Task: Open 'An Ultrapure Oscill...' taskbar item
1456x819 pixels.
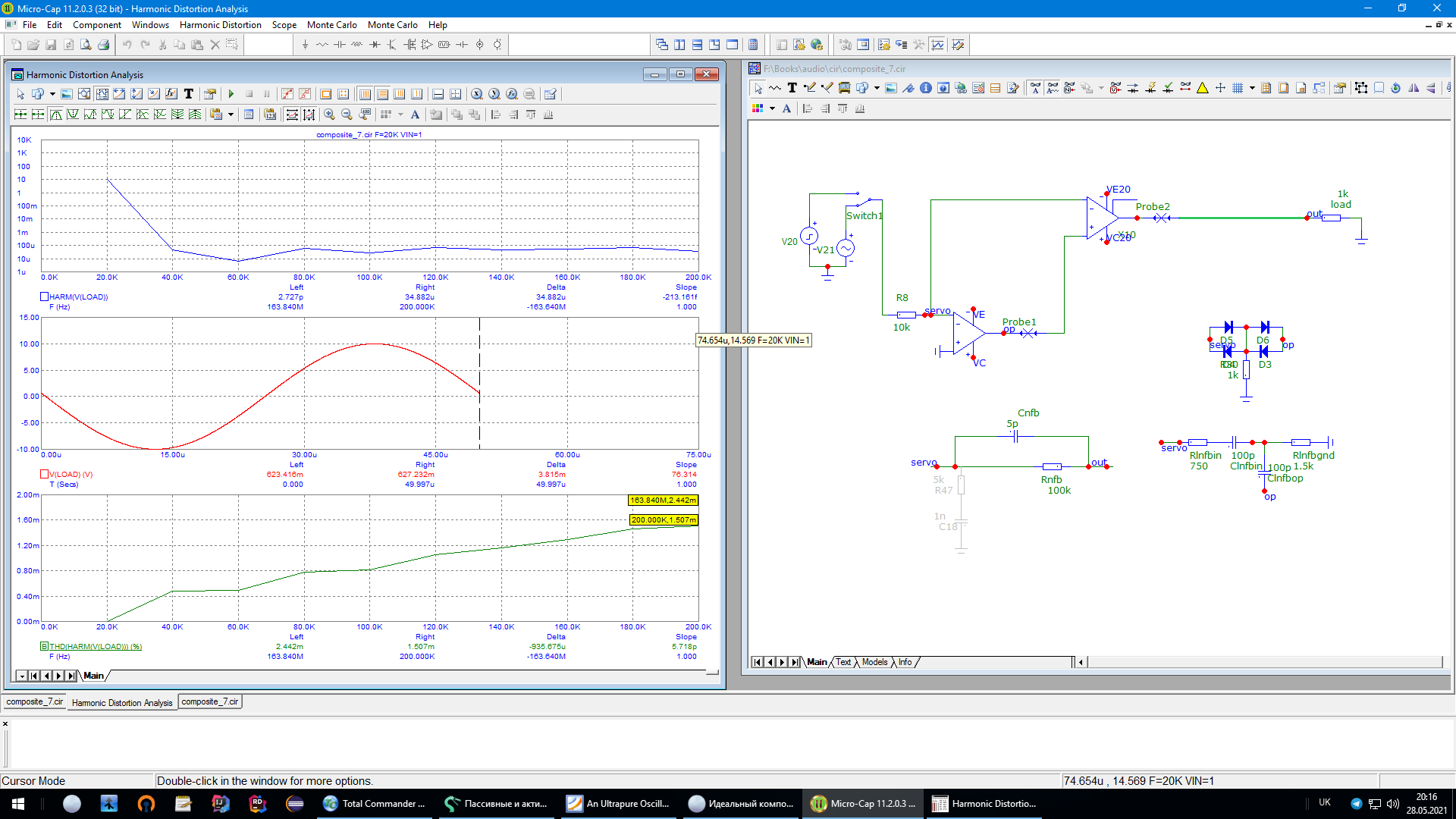Action: pyautogui.click(x=619, y=804)
